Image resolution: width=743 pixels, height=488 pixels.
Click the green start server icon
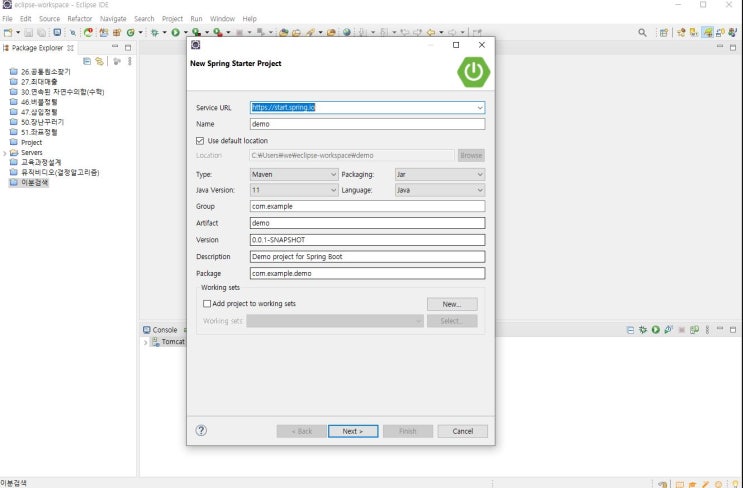pos(655,329)
